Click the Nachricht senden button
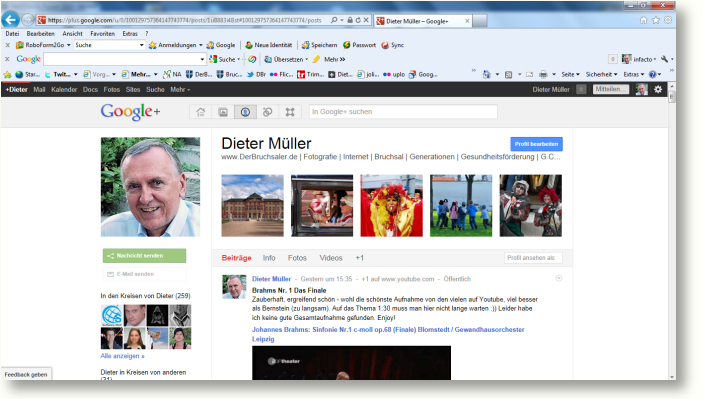 144,256
